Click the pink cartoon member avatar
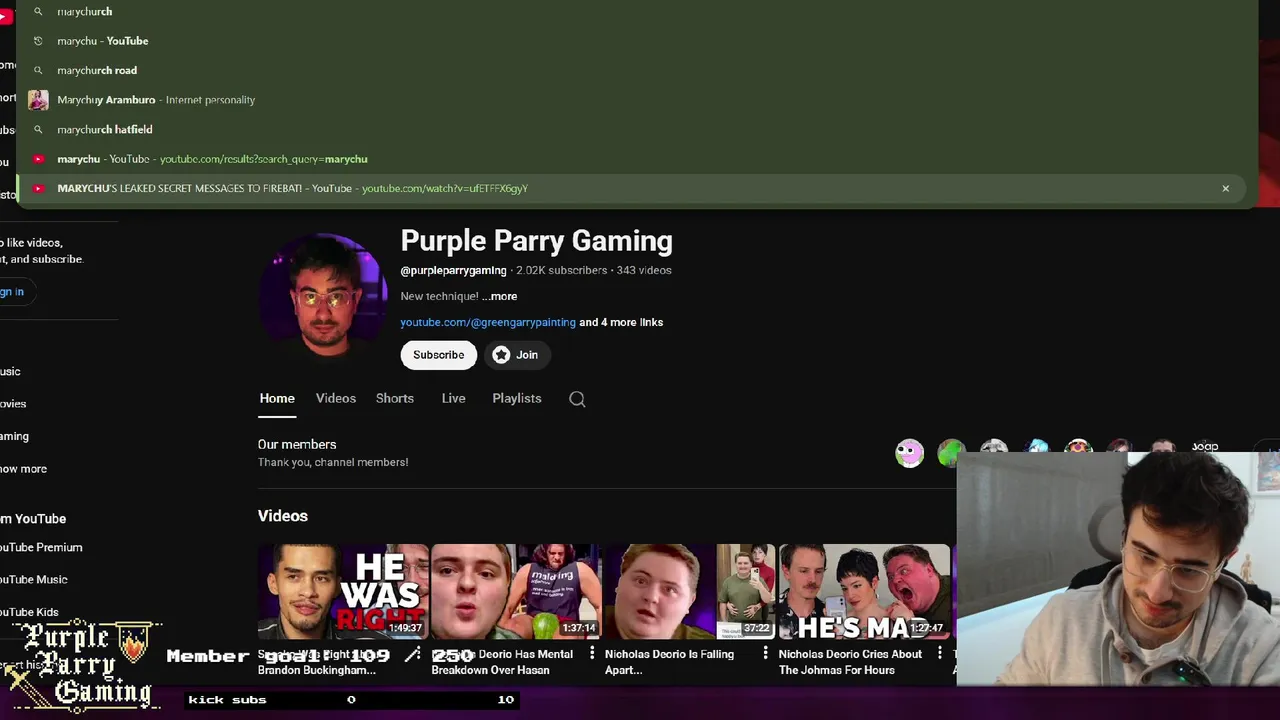This screenshot has width=1280, height=720. coord(909,453)
